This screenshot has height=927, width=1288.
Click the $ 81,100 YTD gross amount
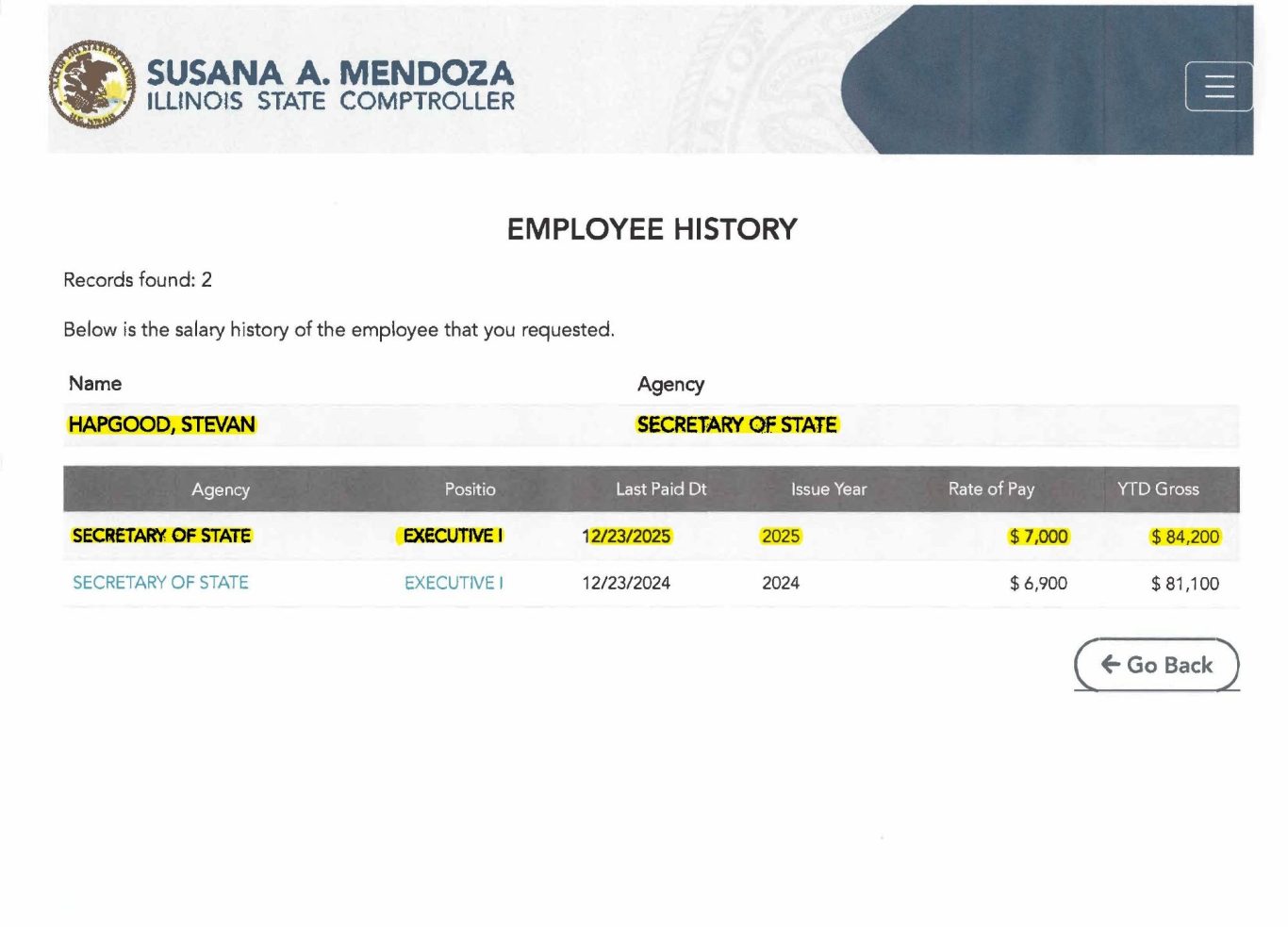[1184, 584]
